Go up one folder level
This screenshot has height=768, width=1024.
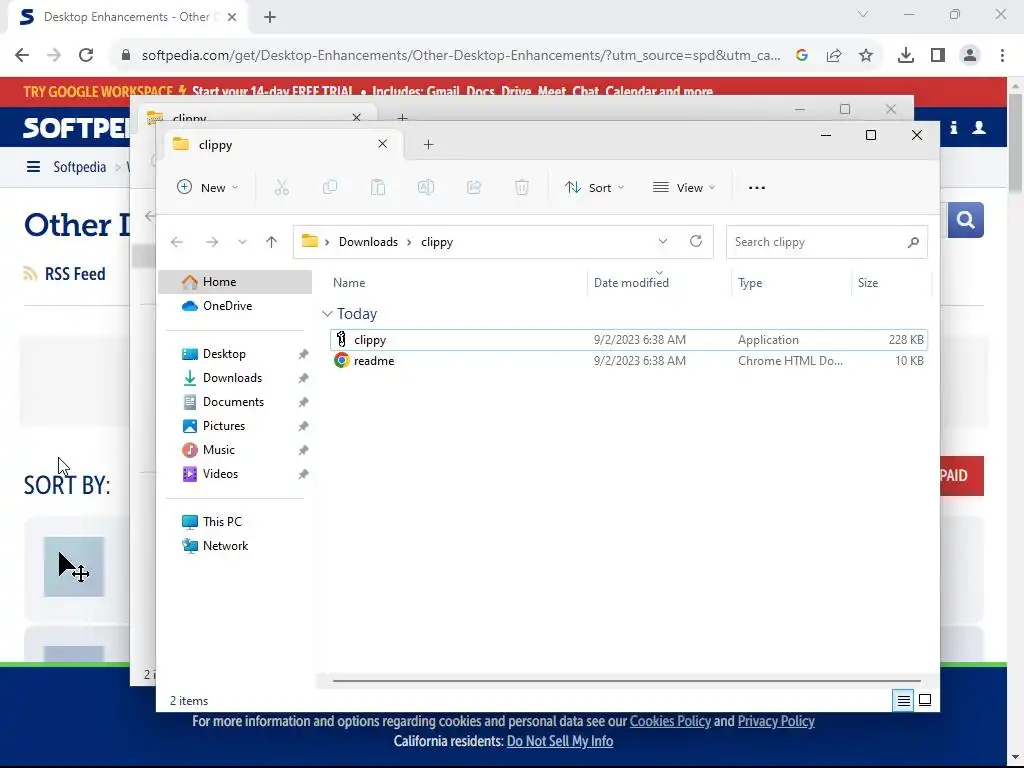click(272, 242)
